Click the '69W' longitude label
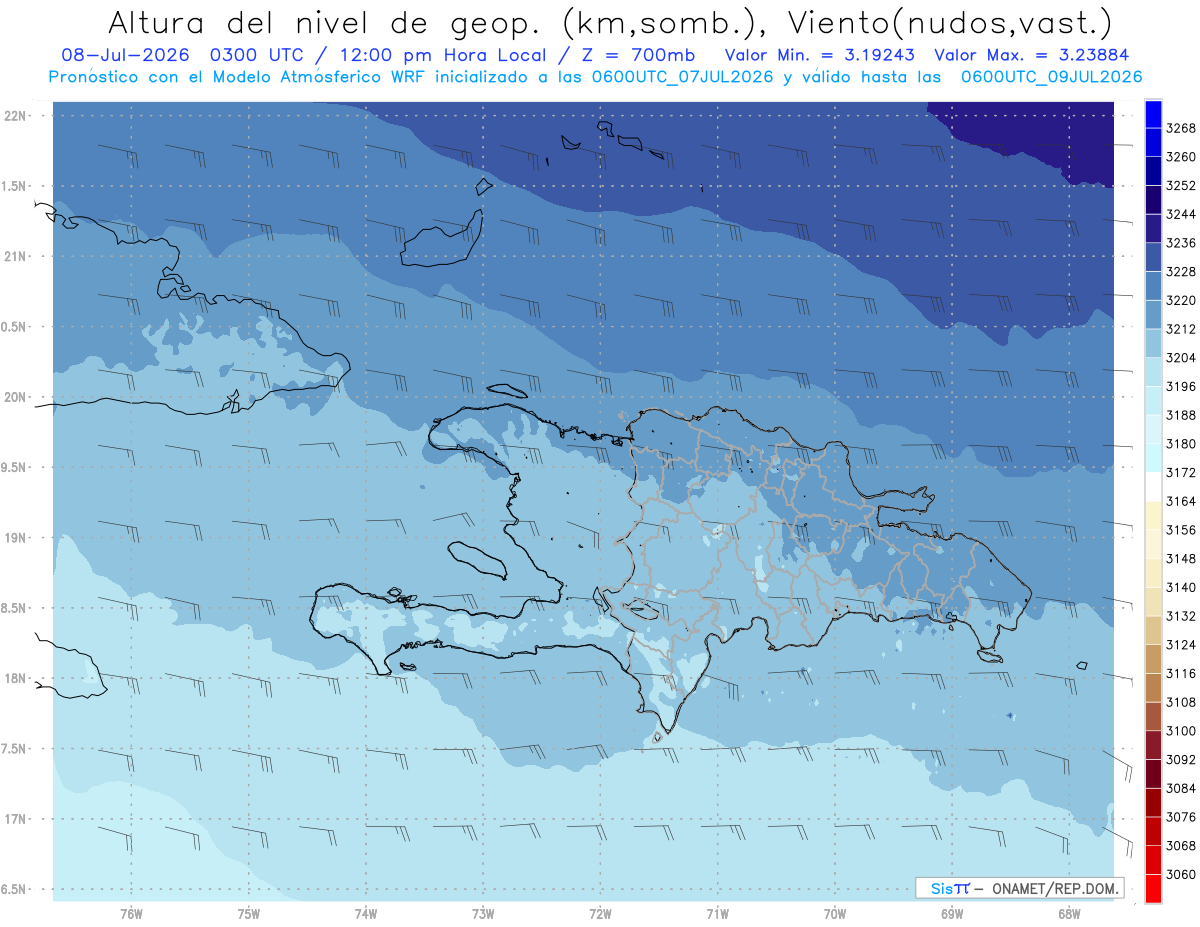The height and width of the screenshot is (927, 1200). tap(952, 914)
